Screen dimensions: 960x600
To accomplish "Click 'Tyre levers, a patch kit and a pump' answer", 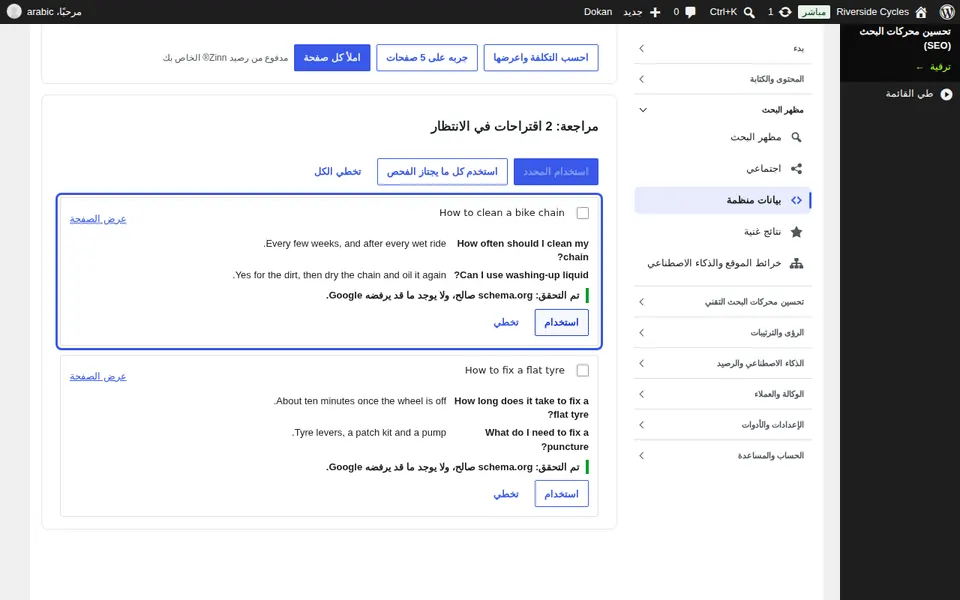I will [369, 432].
